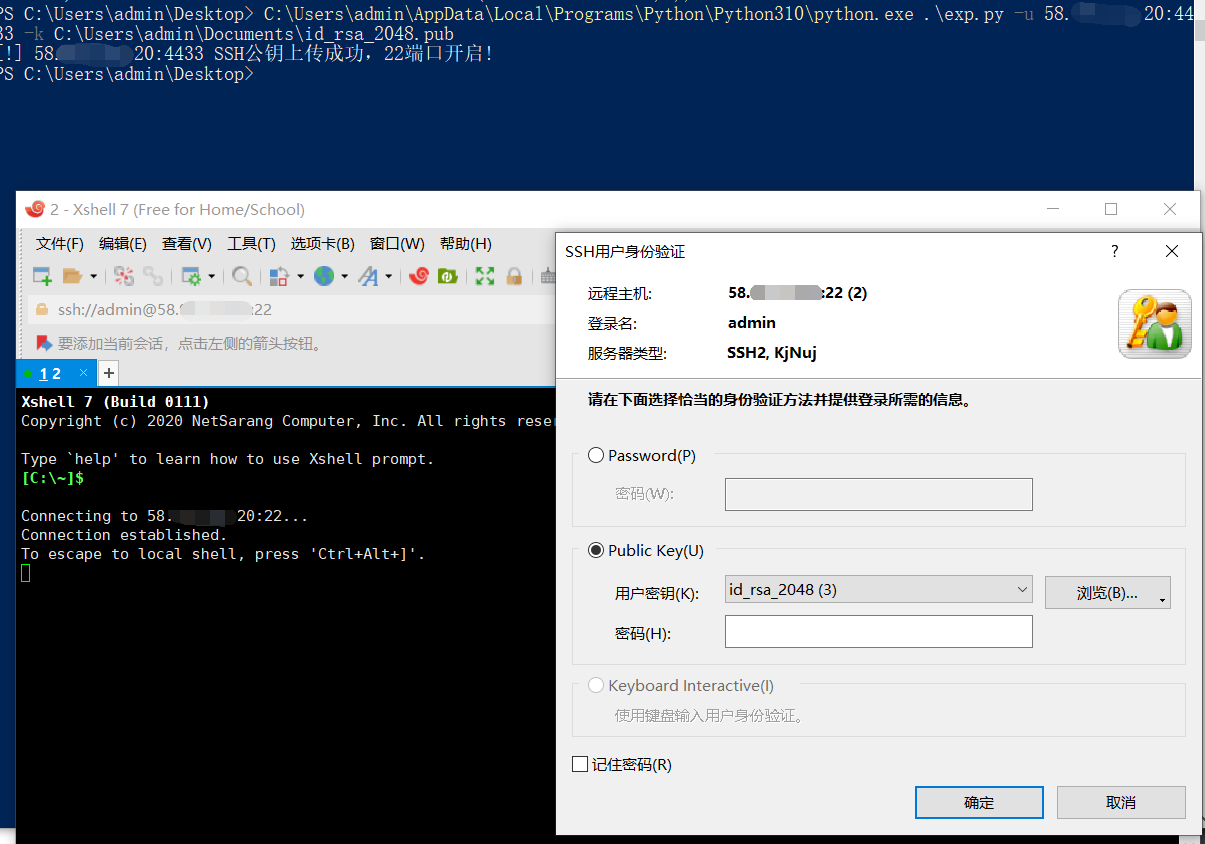Screen dimensions: 1205x844
Task: Click the keyboard icon in Xshell toolbar
Action: pyautogui.click(x=547, y=276)
